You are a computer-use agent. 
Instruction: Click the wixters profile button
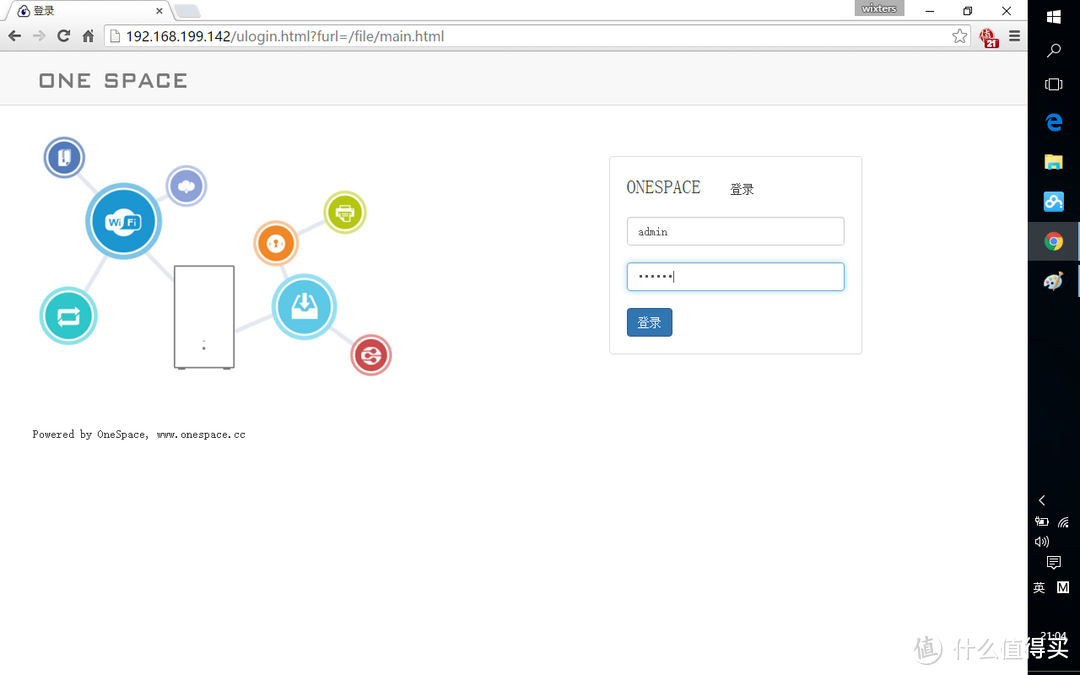[879, 9]
